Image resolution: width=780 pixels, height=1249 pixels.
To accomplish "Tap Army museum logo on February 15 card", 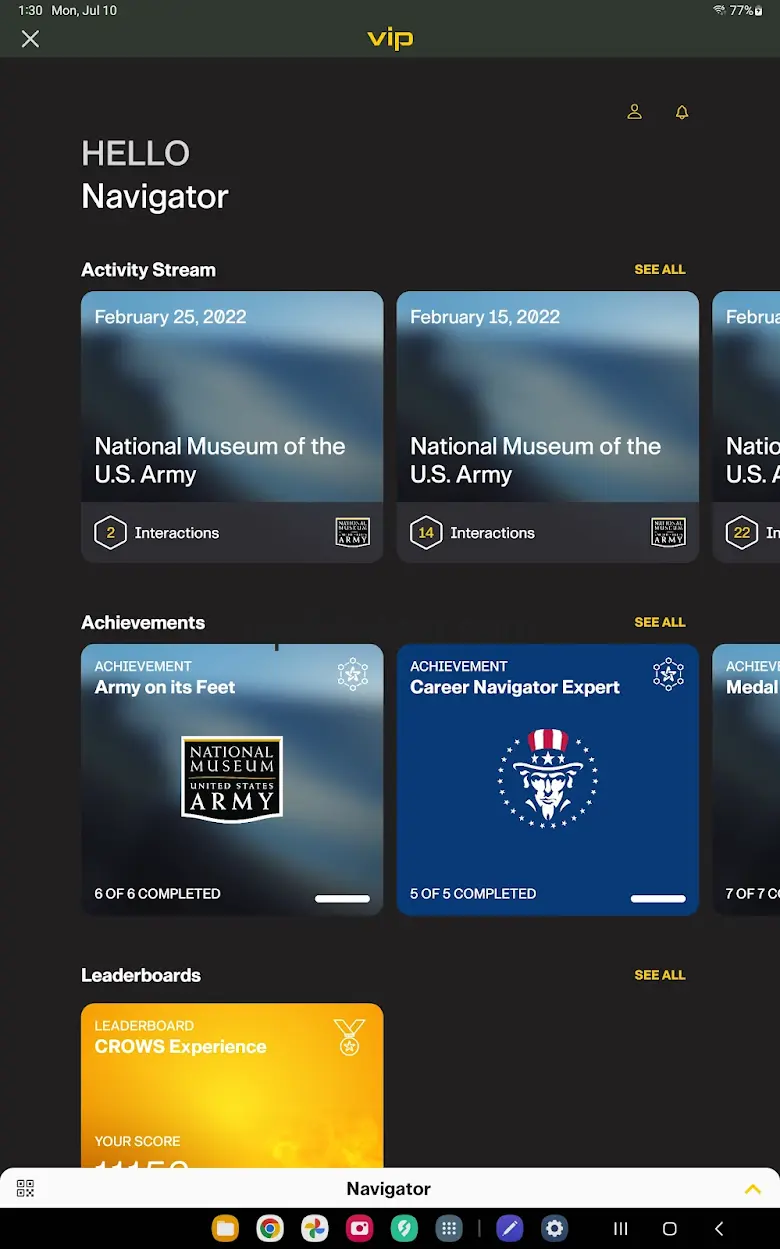I will [x=669, y=532].
